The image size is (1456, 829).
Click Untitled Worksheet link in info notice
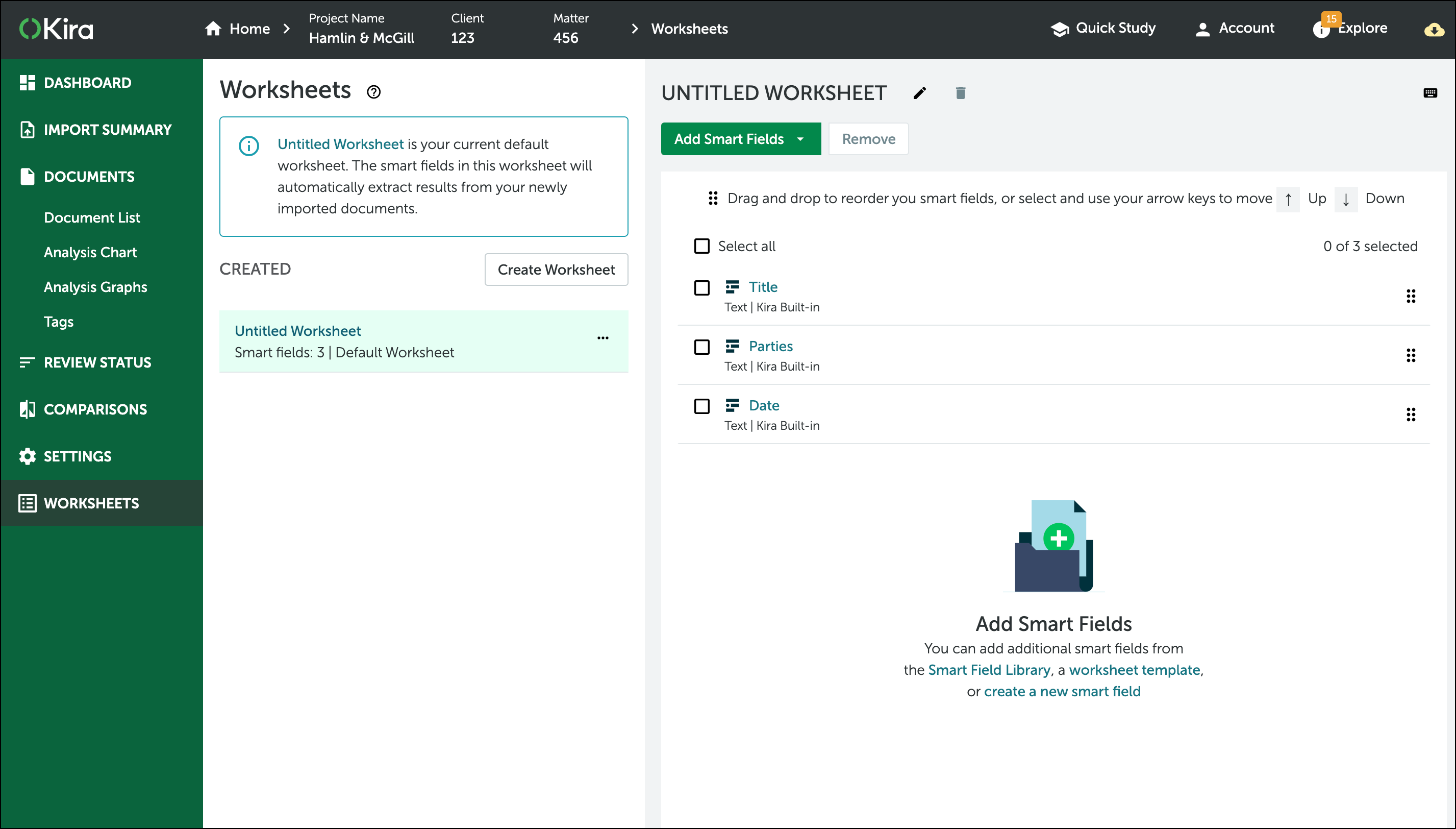click(x=340, y=144)
